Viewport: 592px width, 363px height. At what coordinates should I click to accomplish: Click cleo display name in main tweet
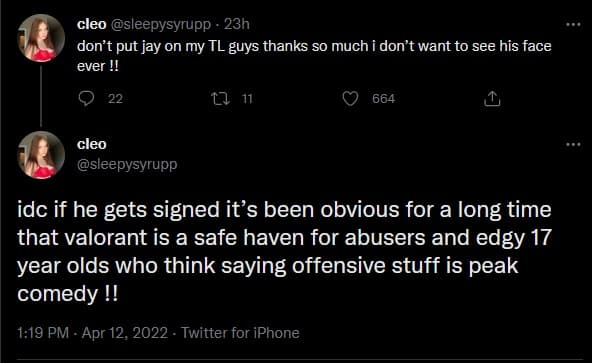(92, 144)
